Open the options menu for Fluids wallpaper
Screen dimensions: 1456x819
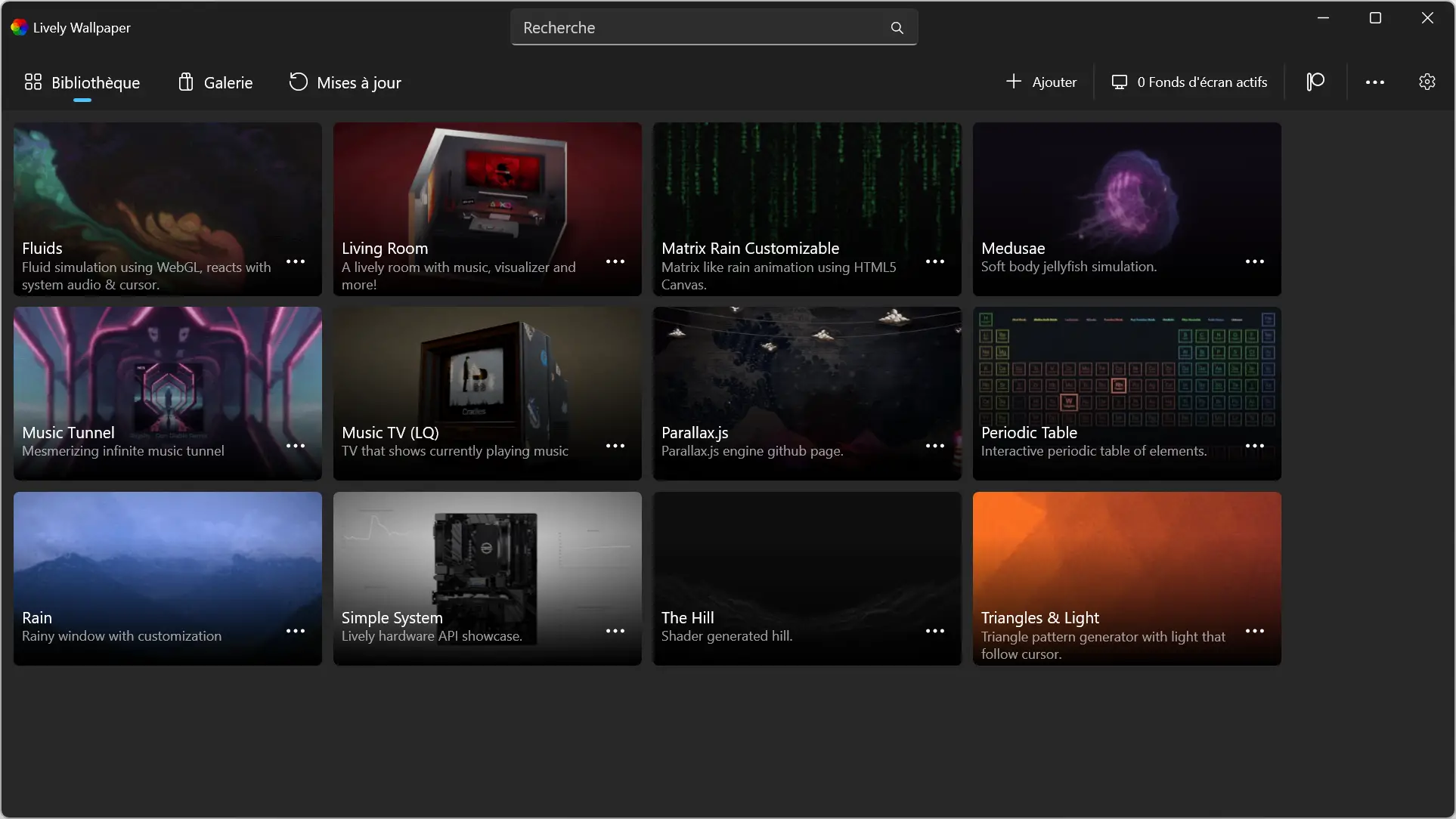pos(296,262)
